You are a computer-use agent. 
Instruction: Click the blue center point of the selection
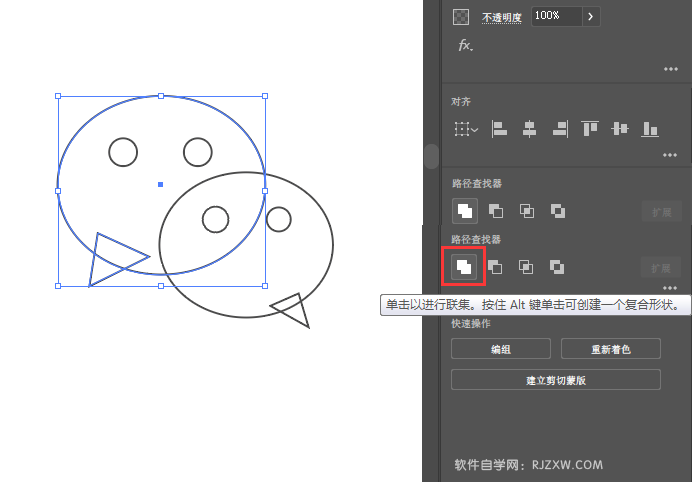coord(160,185)
